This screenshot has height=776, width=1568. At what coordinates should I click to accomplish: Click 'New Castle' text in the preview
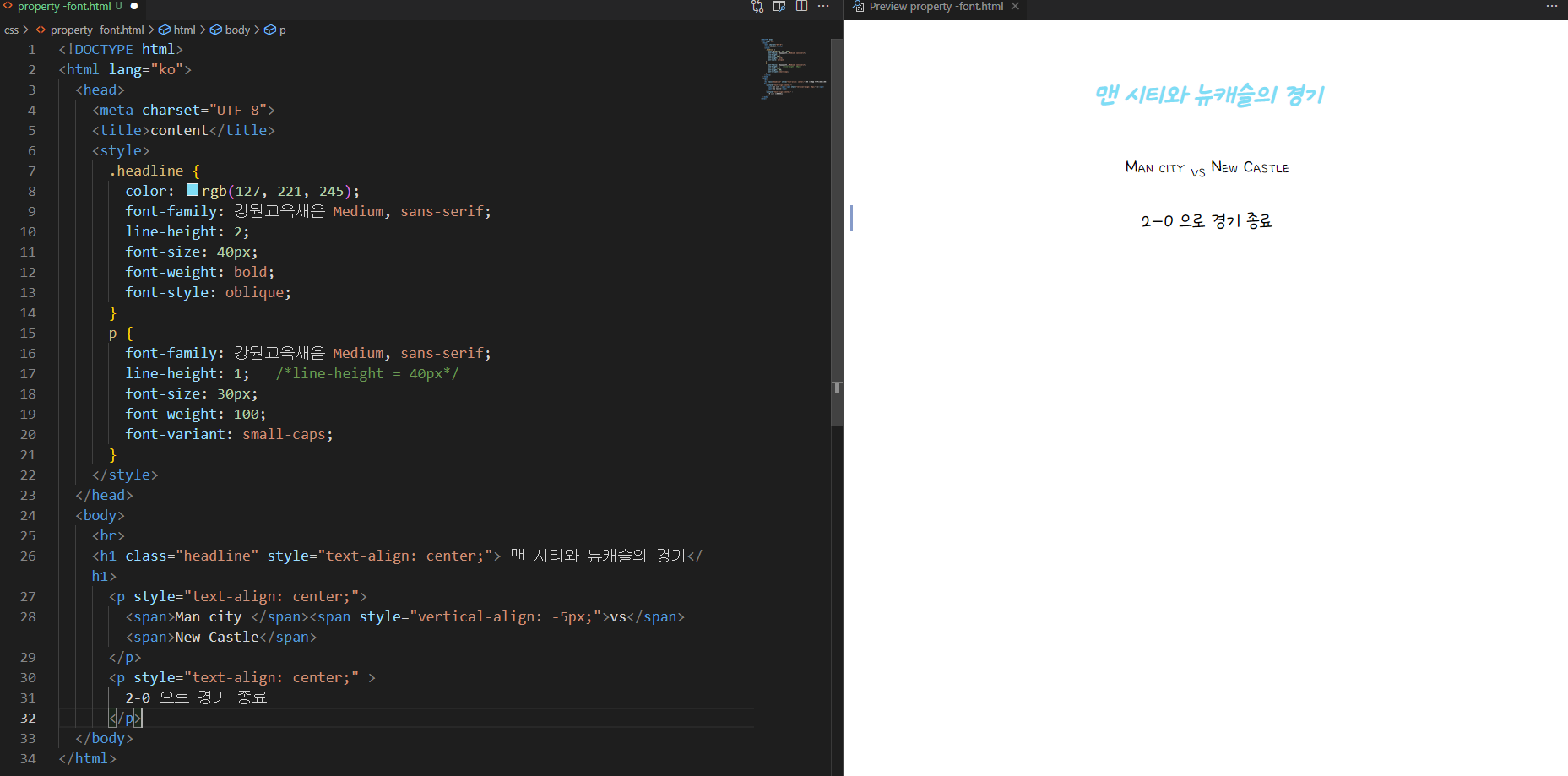[1250, 167]
